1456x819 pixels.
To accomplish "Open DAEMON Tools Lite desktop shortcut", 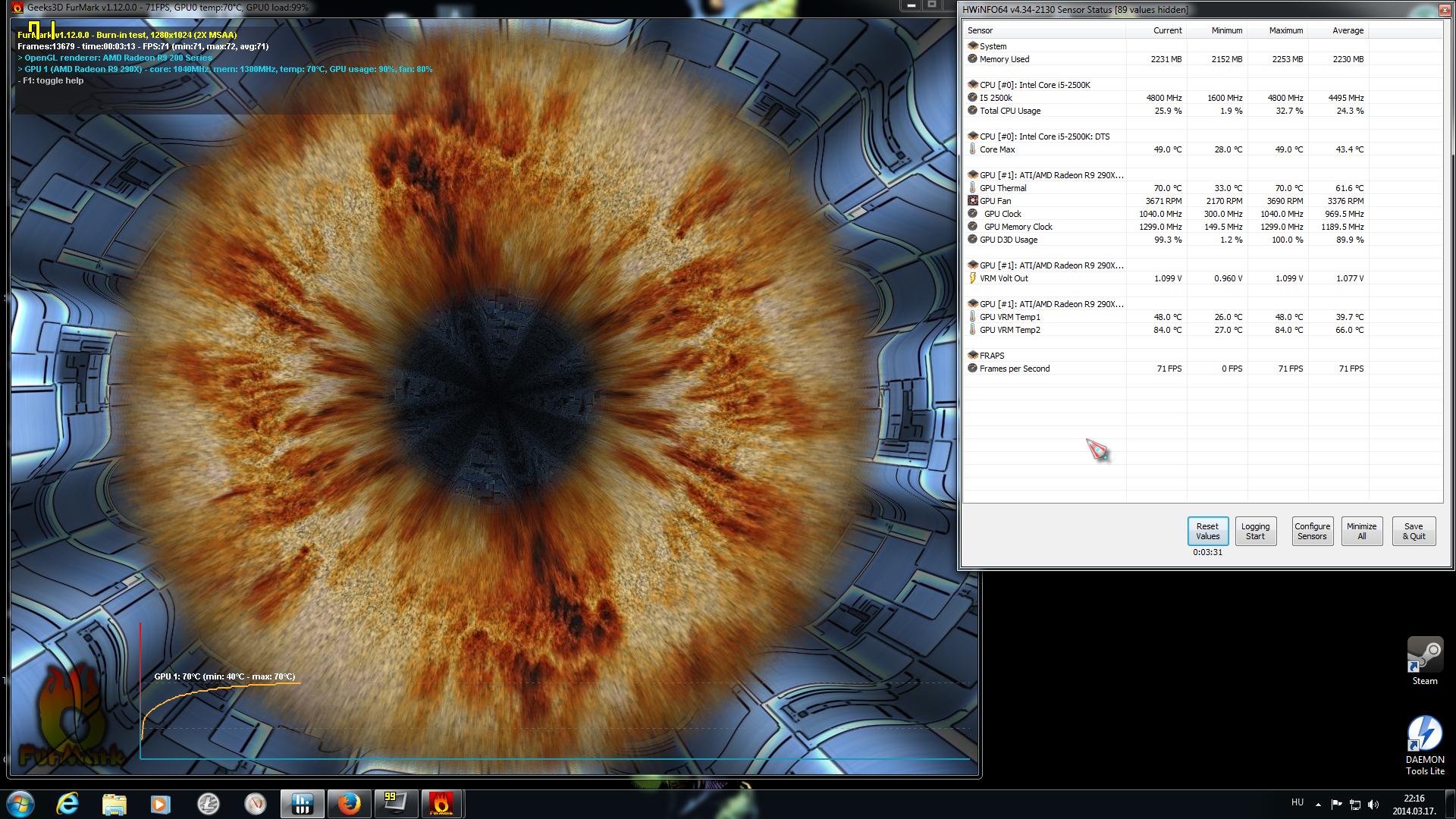I will click(1425, 745).
